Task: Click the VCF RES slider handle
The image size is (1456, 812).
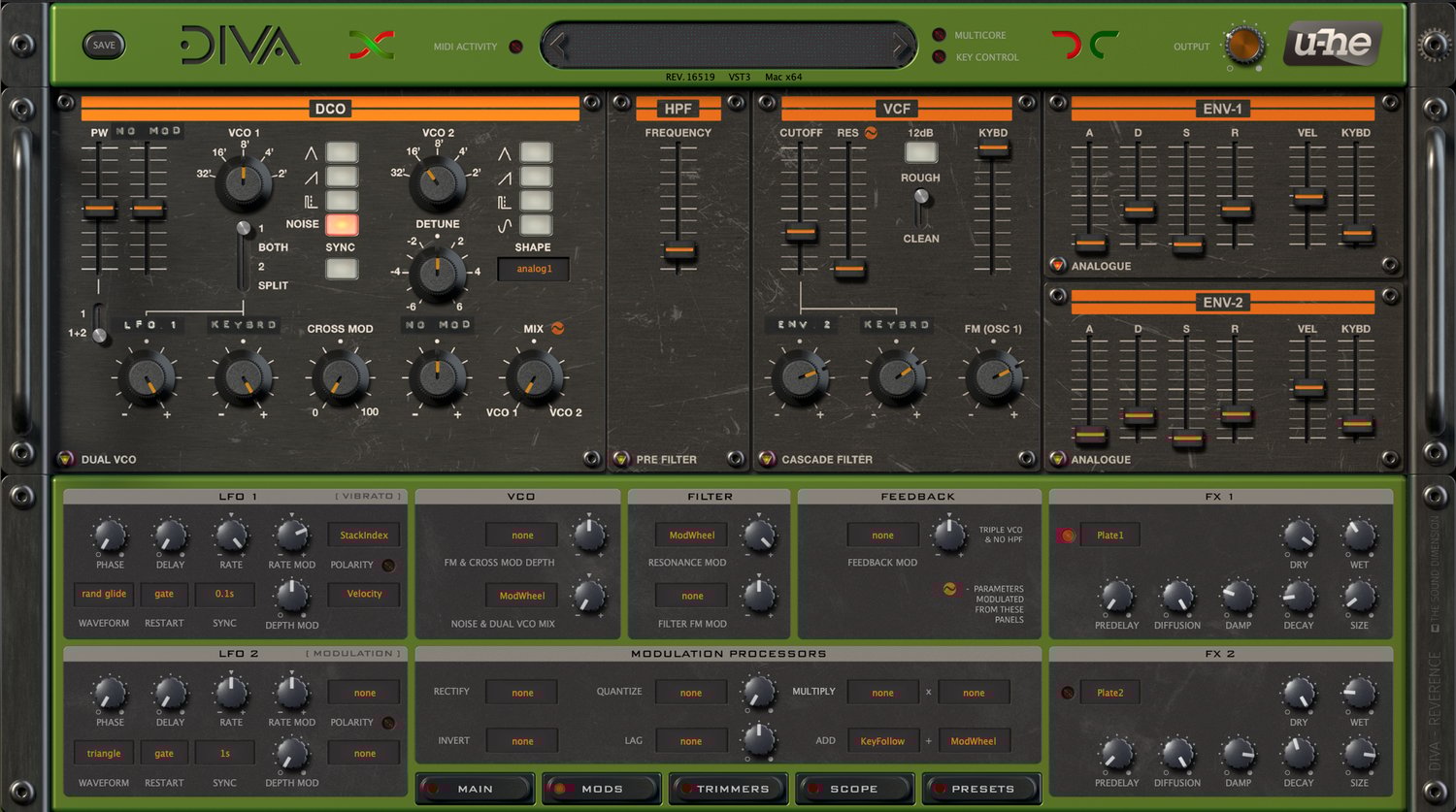Action: 849,269
